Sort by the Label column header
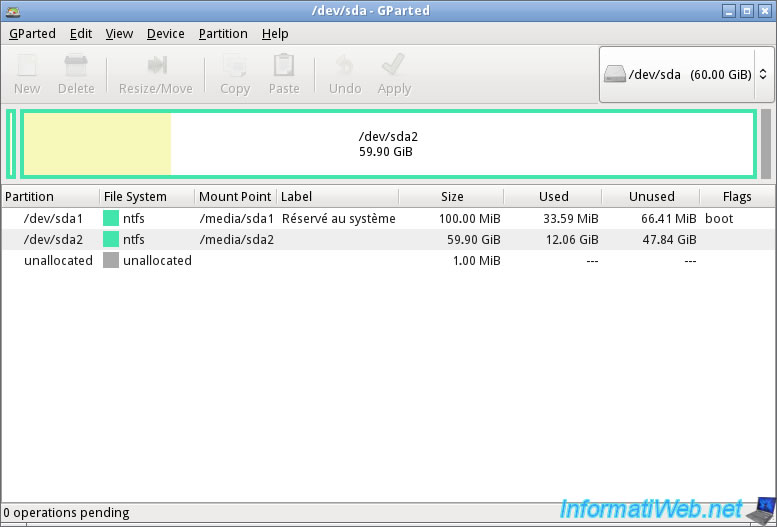 [x=338, y=197]
